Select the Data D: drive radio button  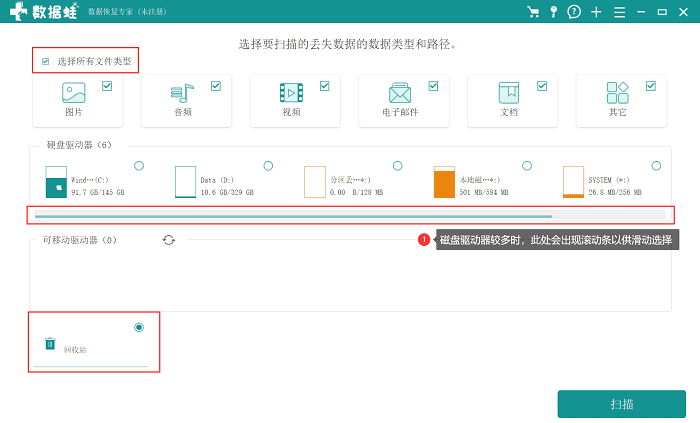pyautogui.click(x=268, y=166)
